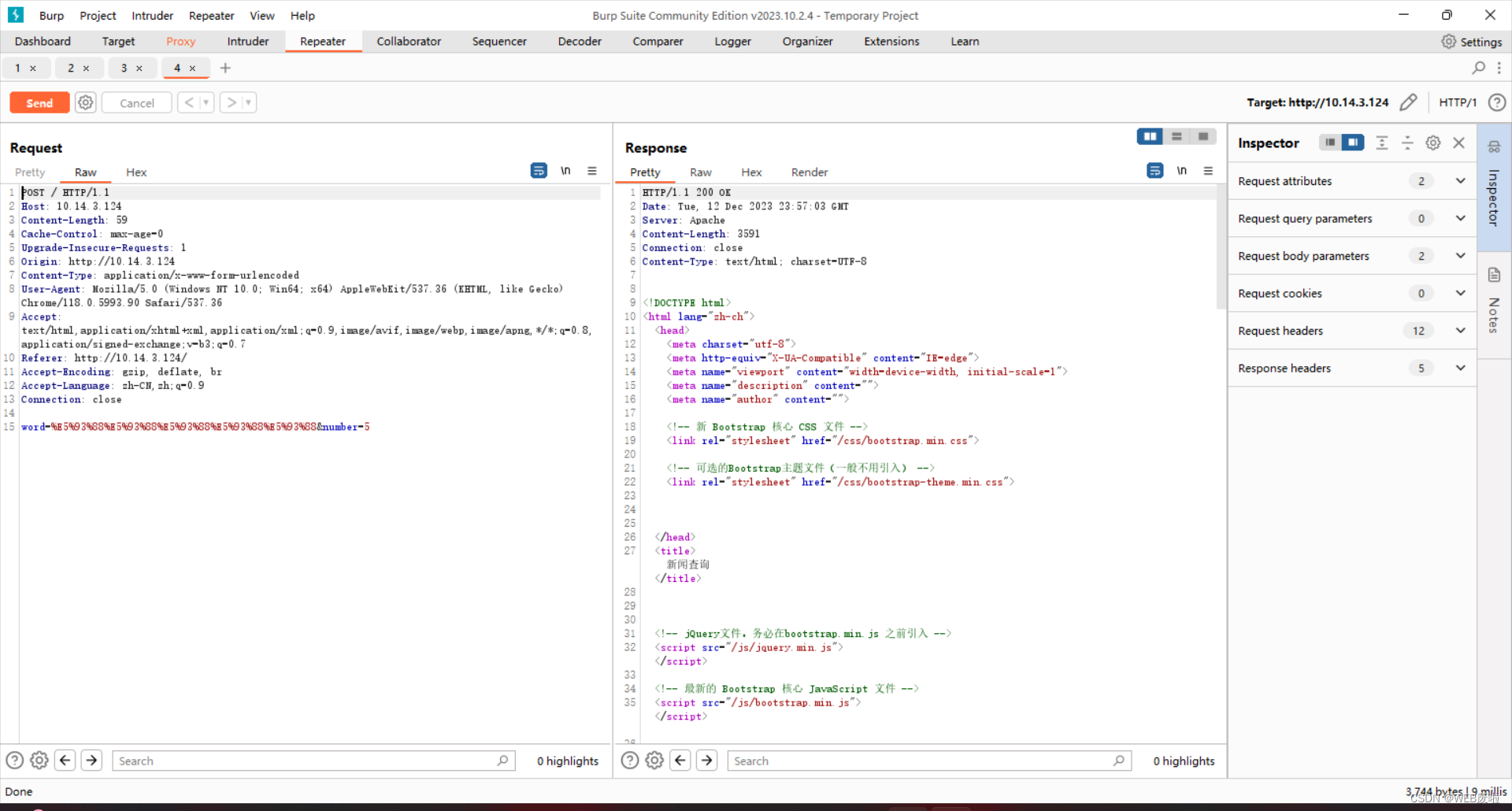The width and height of the screenshot is (1512, 811).
Task: Set Inspector layout to left-docked icon
Action: tap(1330, 143)
